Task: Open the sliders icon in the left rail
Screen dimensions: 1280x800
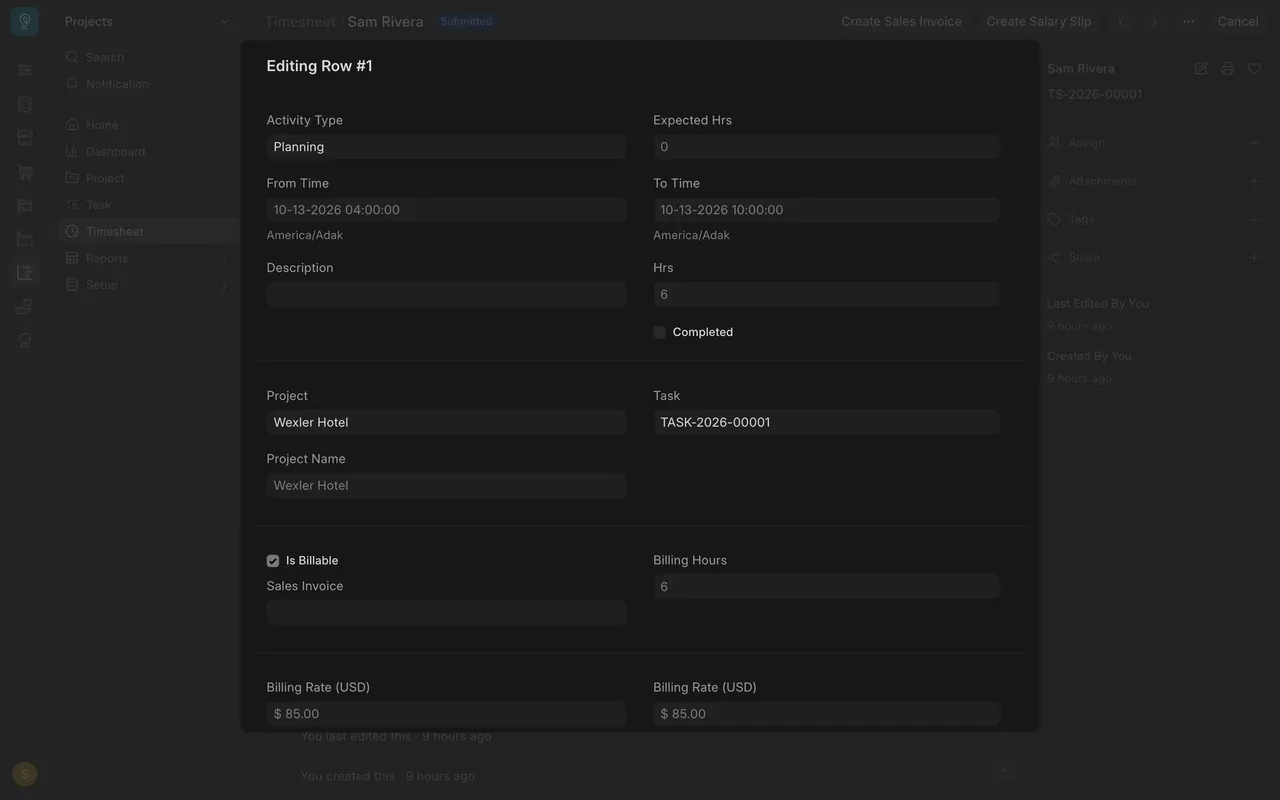Action: (24, 70)
